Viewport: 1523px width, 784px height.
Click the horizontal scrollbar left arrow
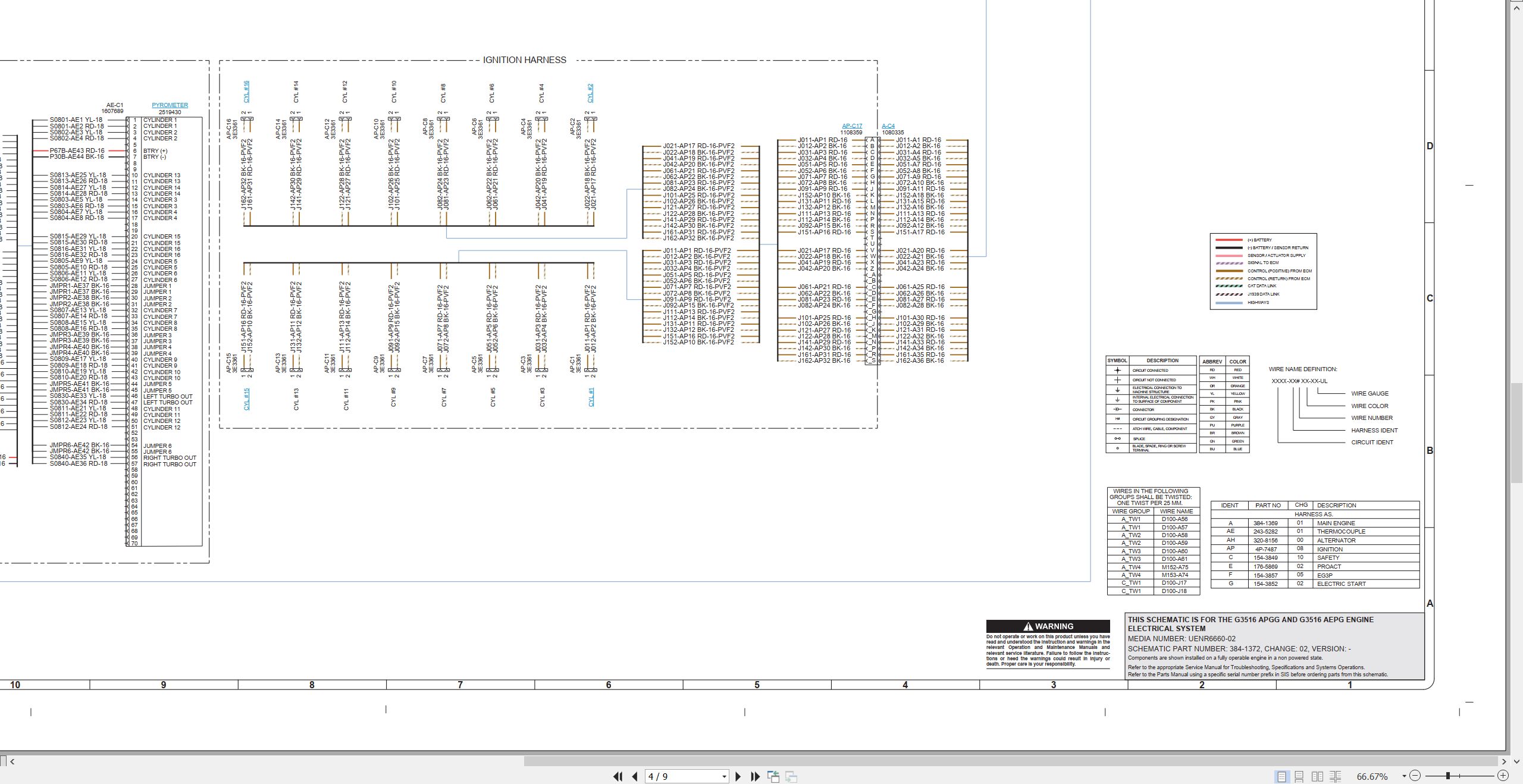(x=12, y=761)
